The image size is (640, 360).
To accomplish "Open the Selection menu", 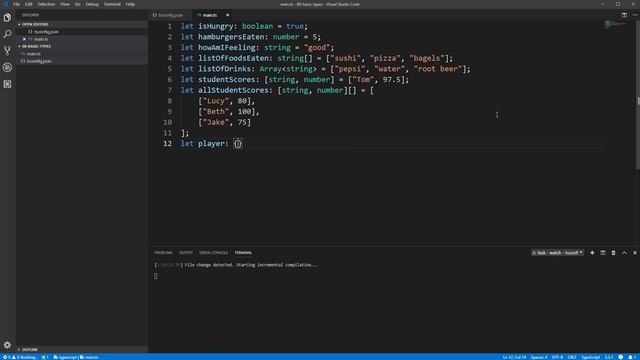I will [x=46, y=4].
